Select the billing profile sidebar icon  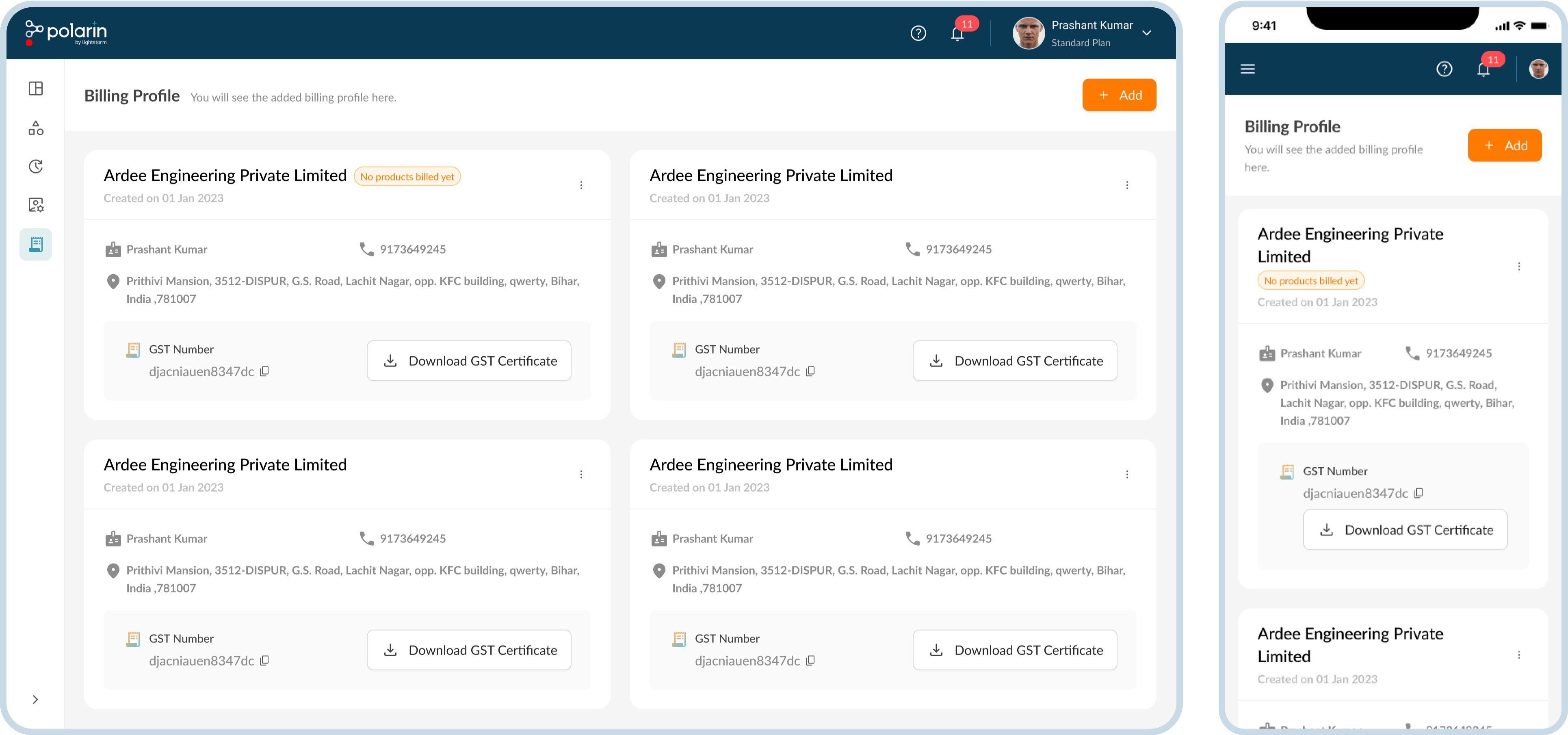[x=36, y=244]
